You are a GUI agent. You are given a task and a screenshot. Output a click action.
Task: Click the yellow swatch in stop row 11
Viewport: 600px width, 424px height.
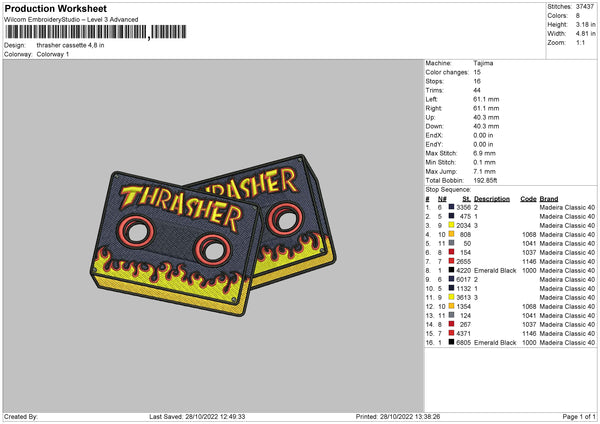click(452, 297)
